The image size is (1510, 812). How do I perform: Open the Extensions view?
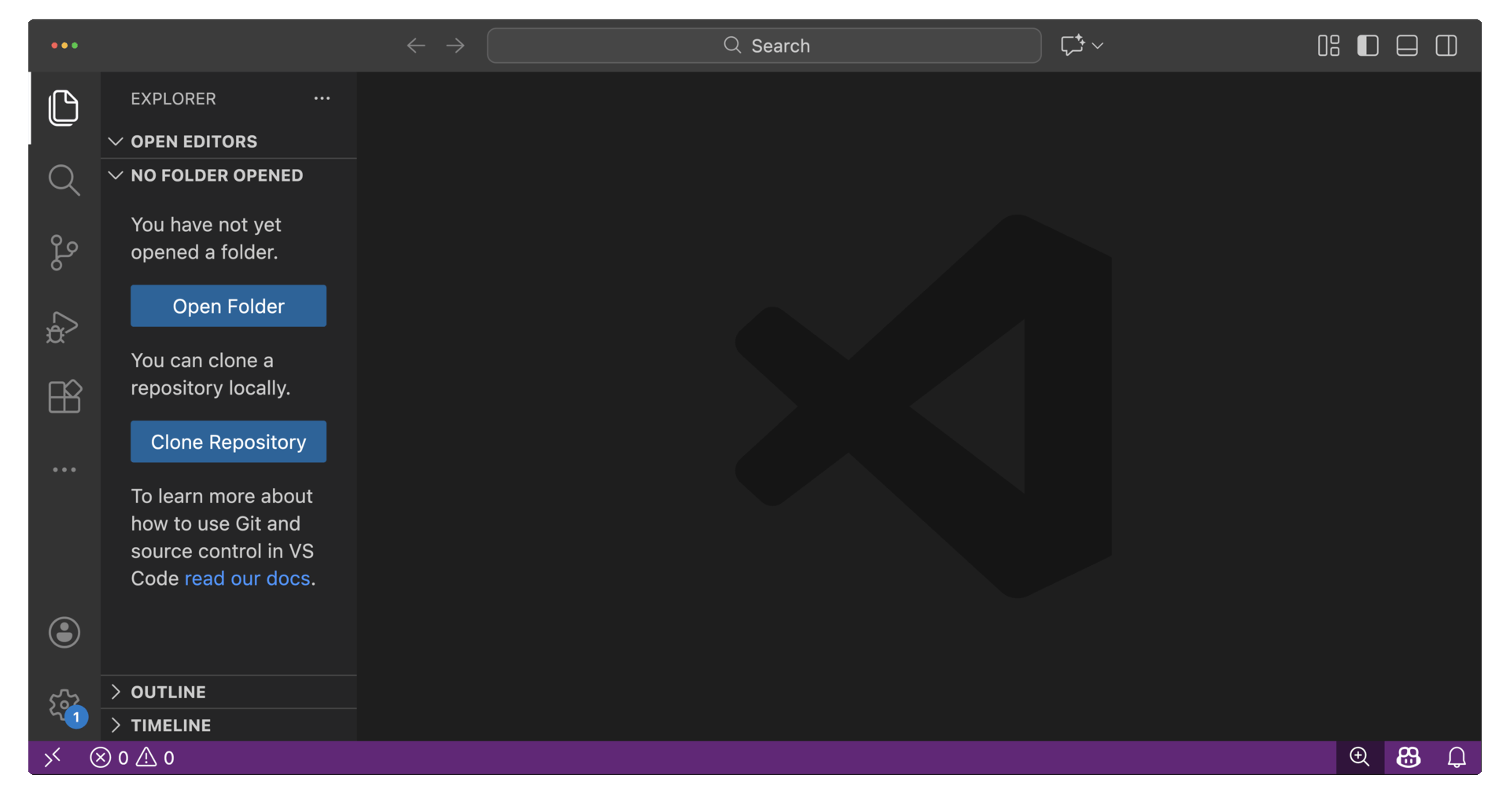click(x=64, y=397)
